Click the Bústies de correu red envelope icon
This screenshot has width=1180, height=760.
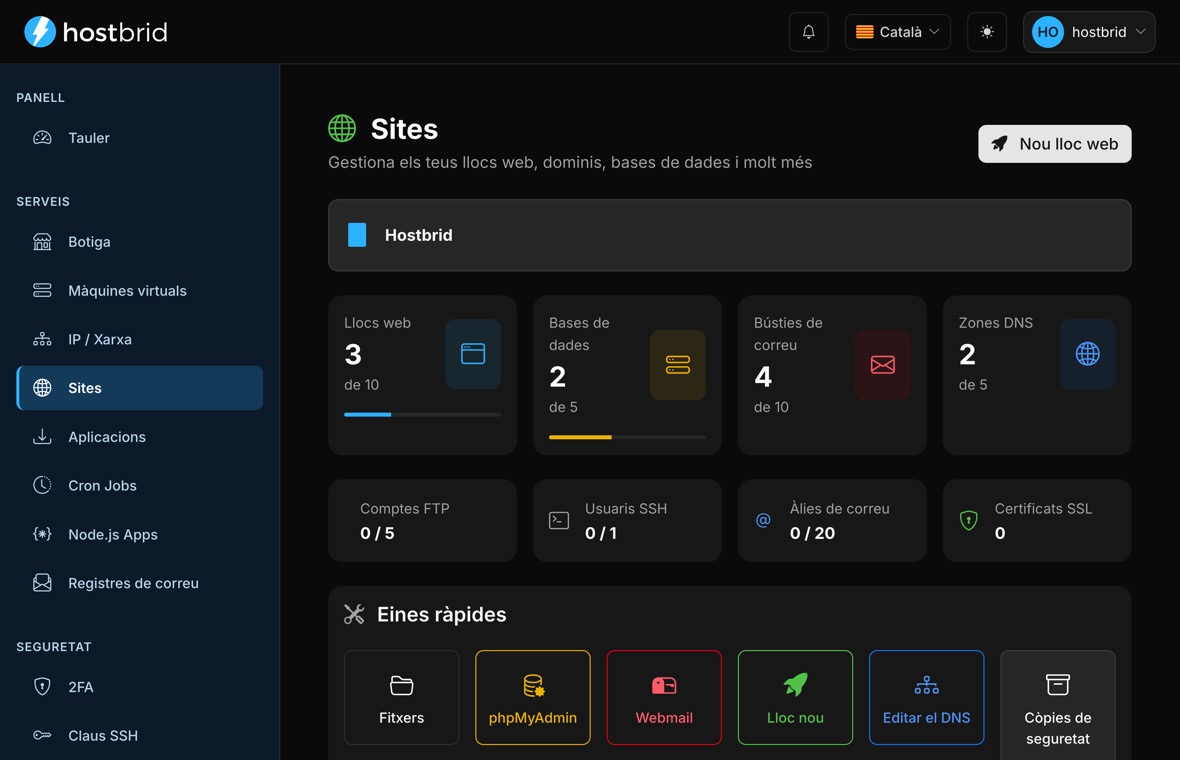[x=882, y=365]
